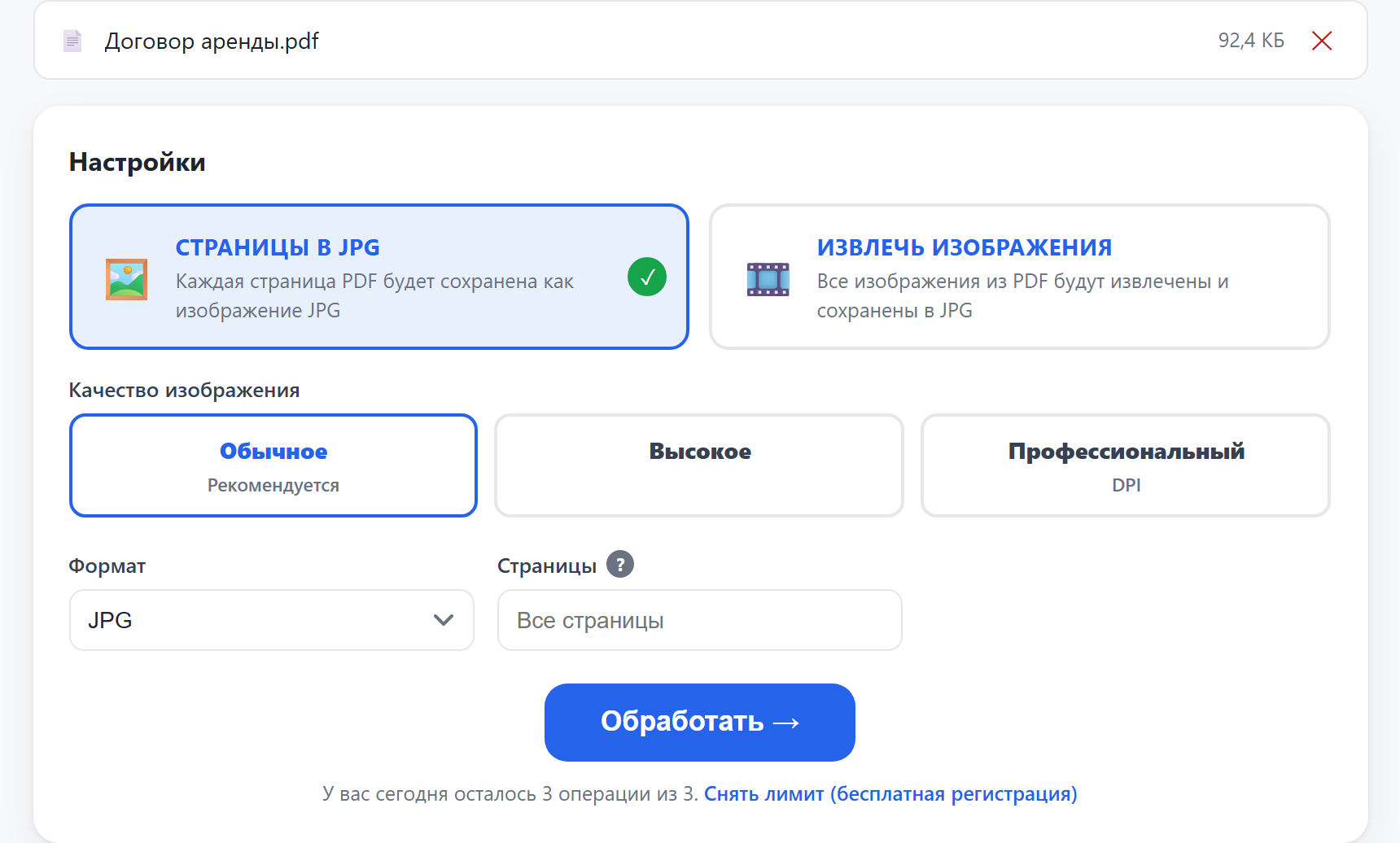
Task: Click the PDF document file icon
Action: click(72, 41)
